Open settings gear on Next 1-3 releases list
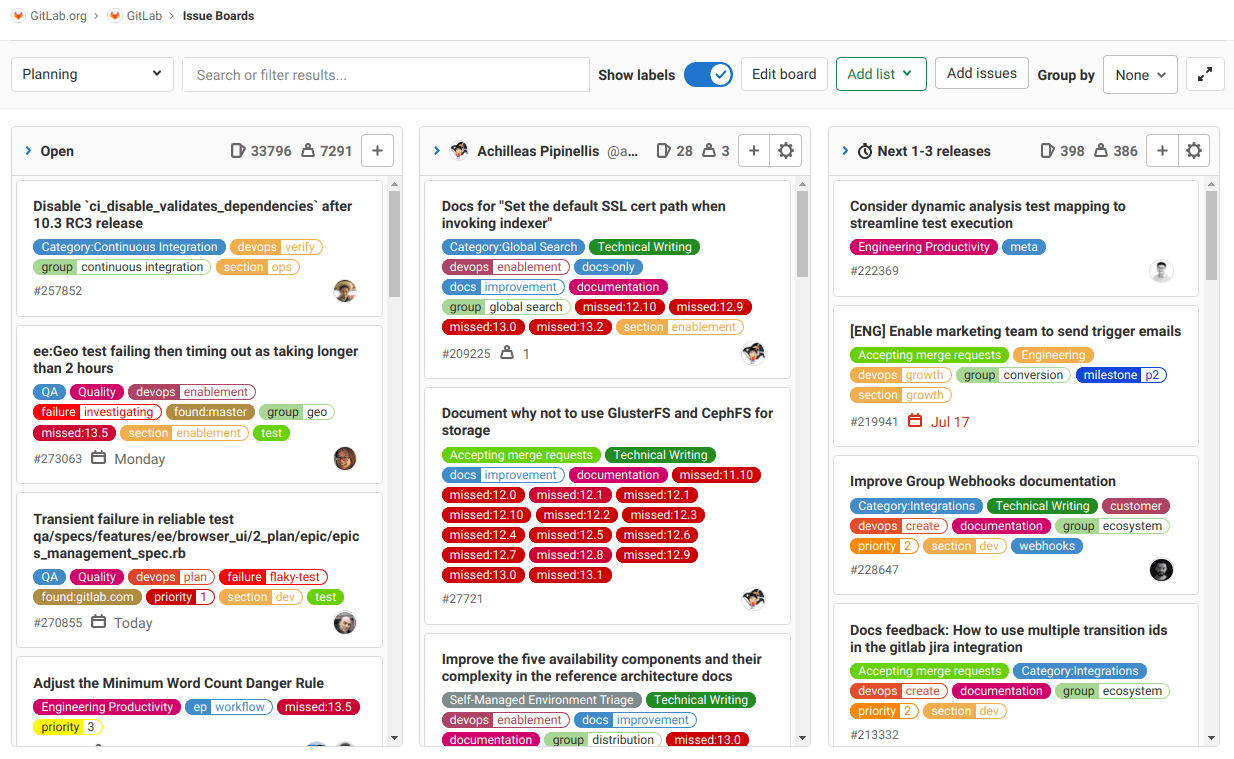Viewport: 1234px width, 759px height. point(1194,150)
